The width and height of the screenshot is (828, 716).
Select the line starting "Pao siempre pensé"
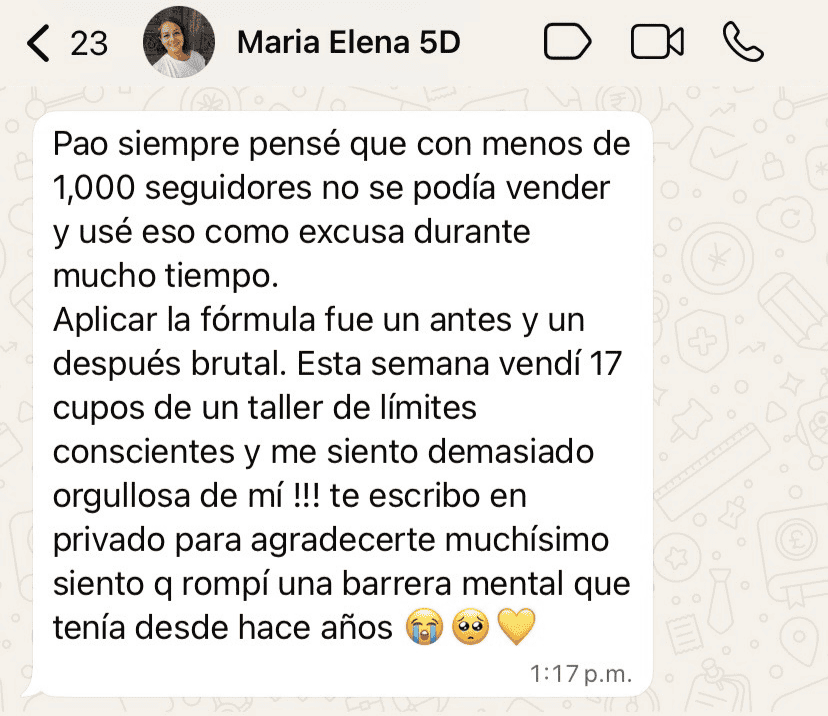point(342,145)
